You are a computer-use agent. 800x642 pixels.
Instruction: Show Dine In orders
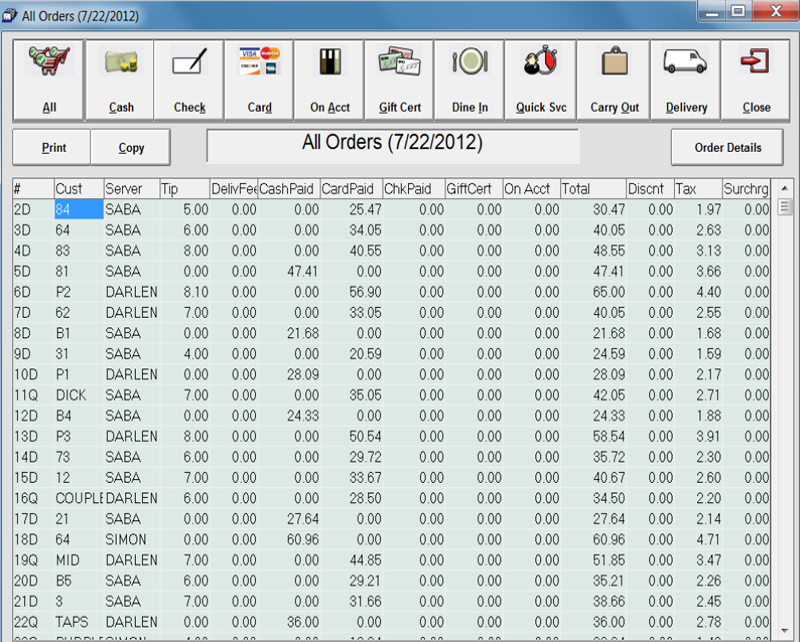(x=469, y=80)
